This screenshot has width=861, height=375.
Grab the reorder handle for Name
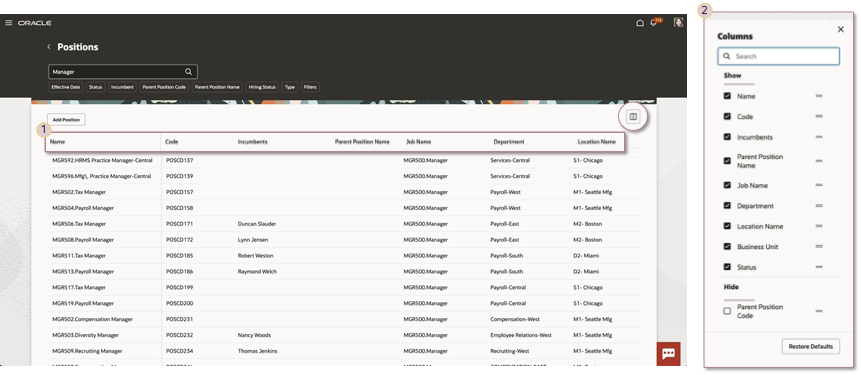(819, 96)
